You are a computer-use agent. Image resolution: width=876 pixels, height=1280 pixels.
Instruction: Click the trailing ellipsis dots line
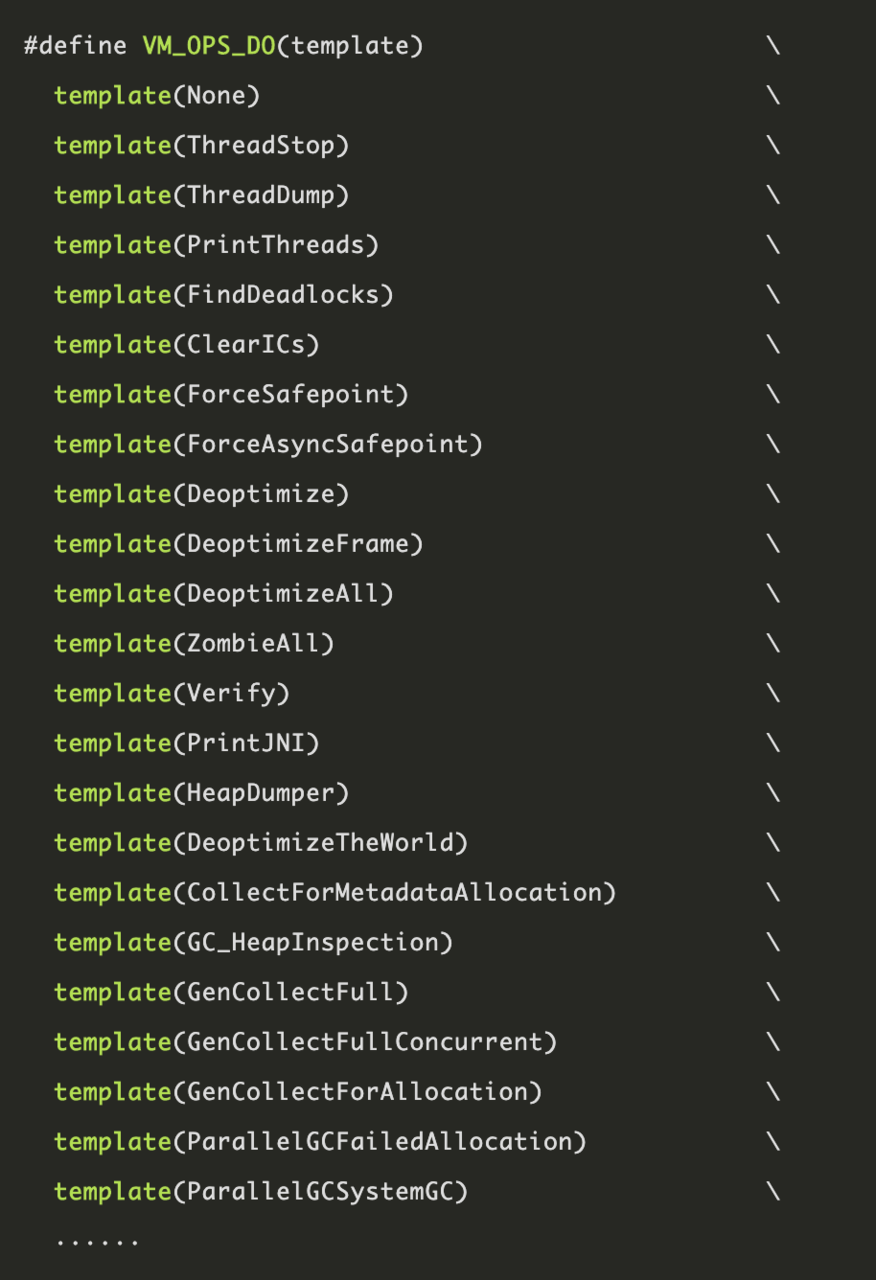click(x=97, y=1242)
